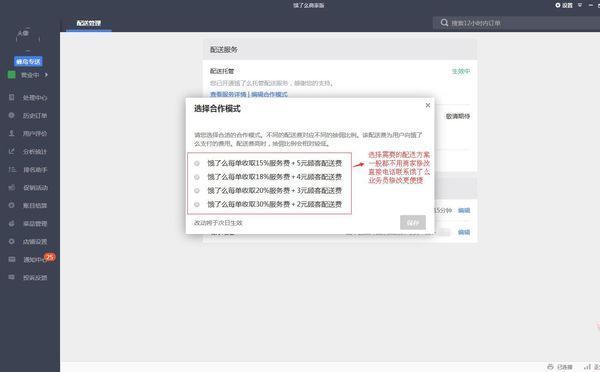Viewport: 600px width, 372px height.
Task: Go to 店铺设置 in sidebar
Action: pos(34,241)
